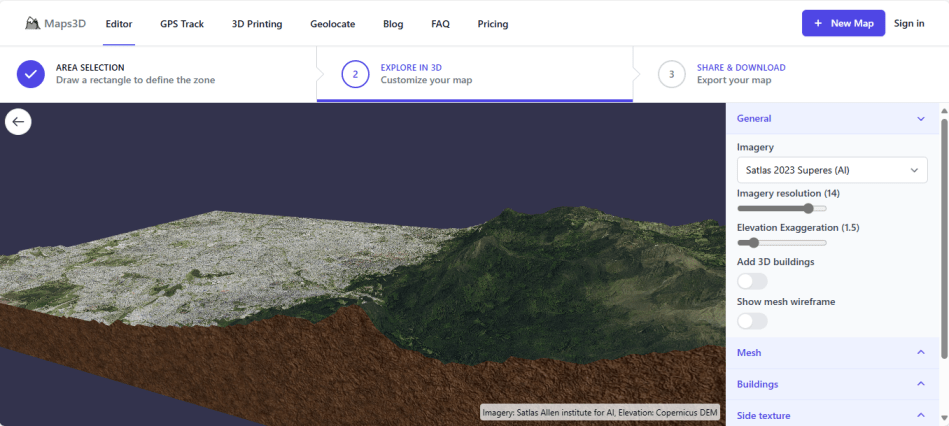Click the Sign in link

[909, 23]
